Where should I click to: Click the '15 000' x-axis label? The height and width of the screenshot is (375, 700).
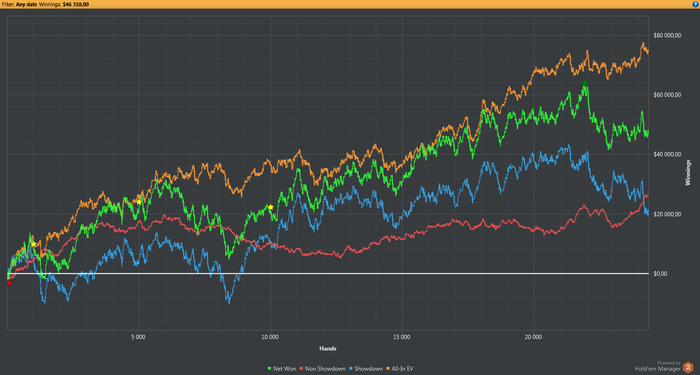pos(402,337)
